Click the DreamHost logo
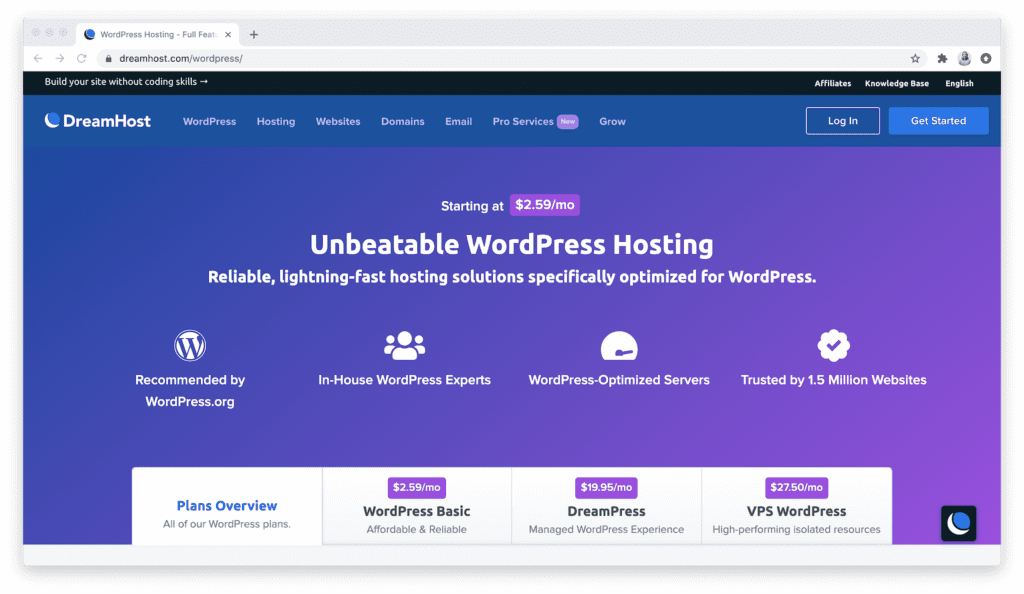The image size is (1024, 594). [x=97, y=121]
